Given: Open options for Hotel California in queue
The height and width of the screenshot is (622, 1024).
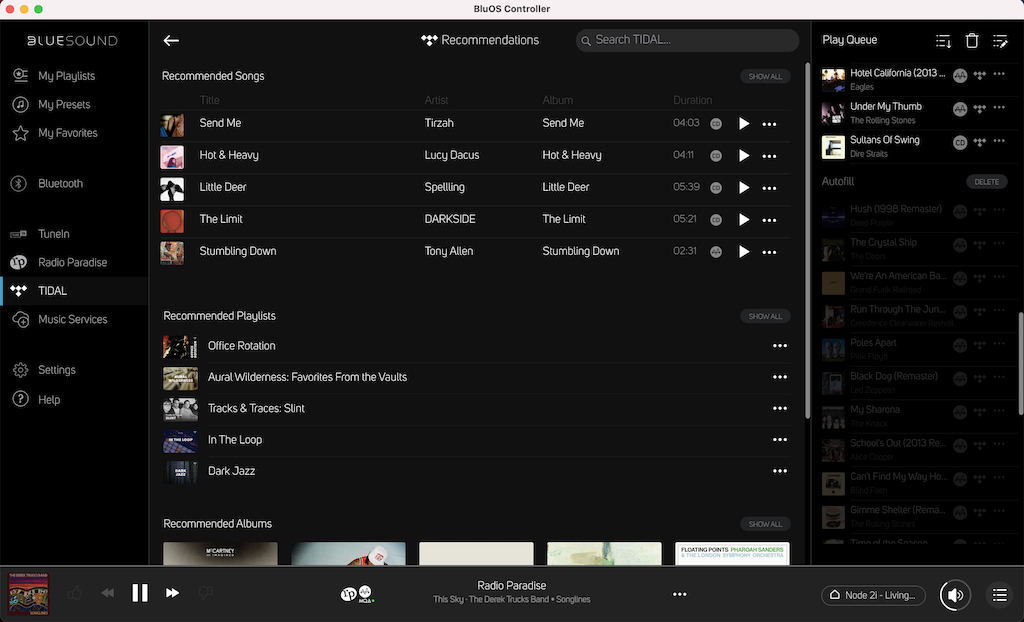Looking at the screenshot, I should coord(999,74).
